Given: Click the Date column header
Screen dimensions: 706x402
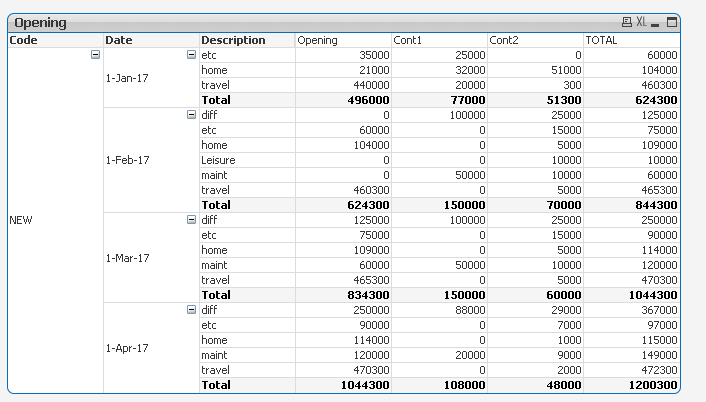Looking at the screenshot, I should [151, 40].
